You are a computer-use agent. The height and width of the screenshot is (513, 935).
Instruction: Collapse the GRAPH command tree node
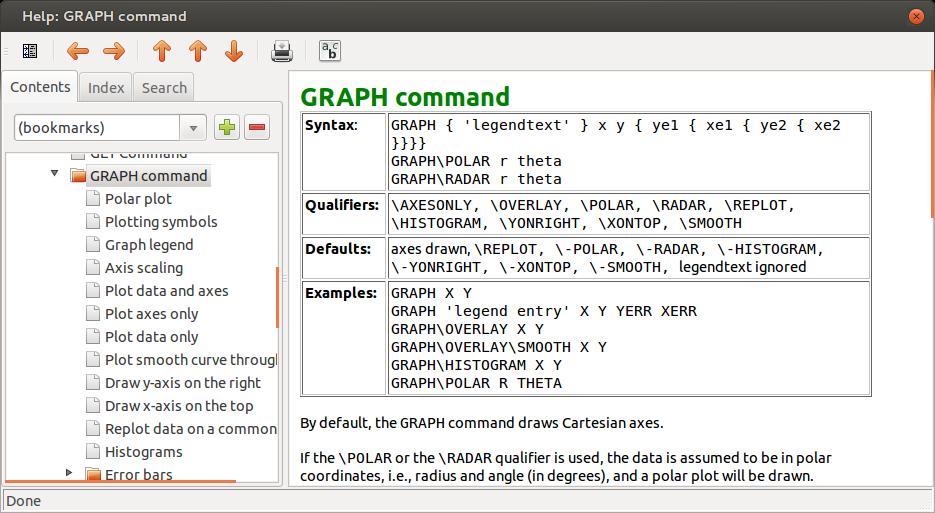(x=55, y=175)
